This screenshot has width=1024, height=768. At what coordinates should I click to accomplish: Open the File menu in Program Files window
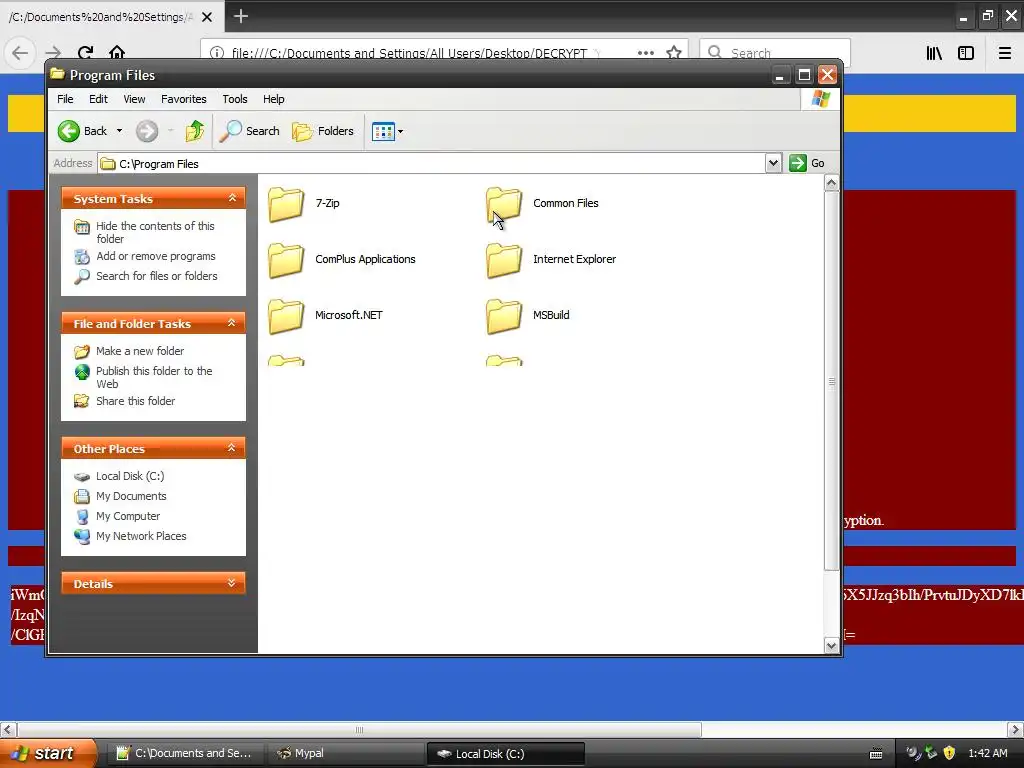coord(65,99)
